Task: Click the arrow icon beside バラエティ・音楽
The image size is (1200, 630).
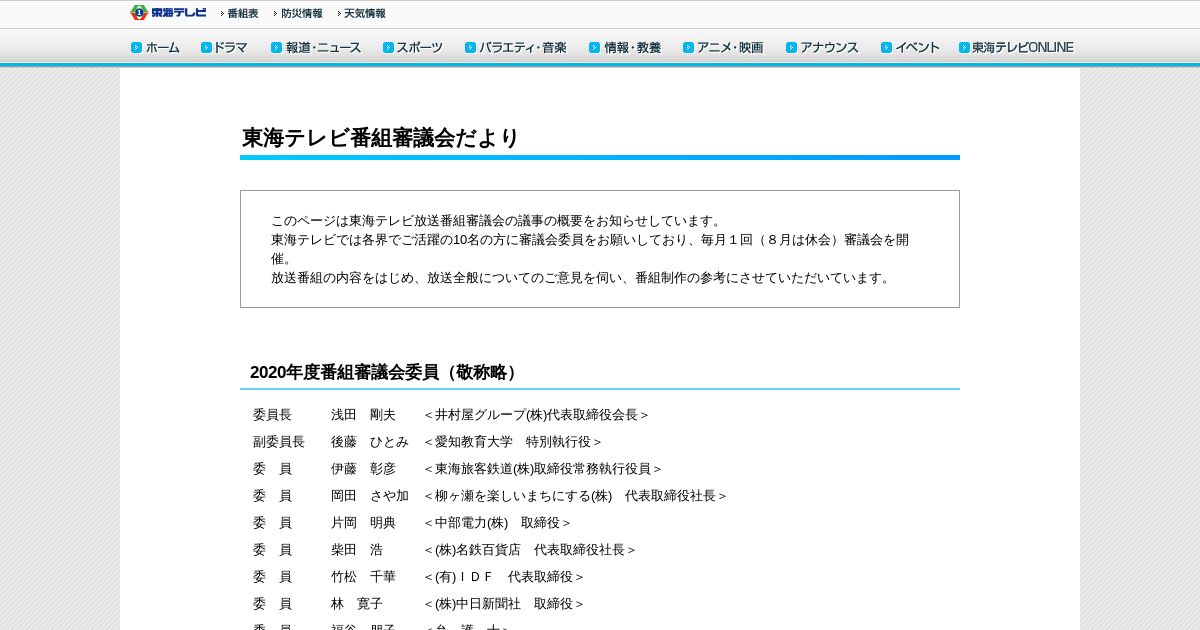Action: [x=470, y=48]
